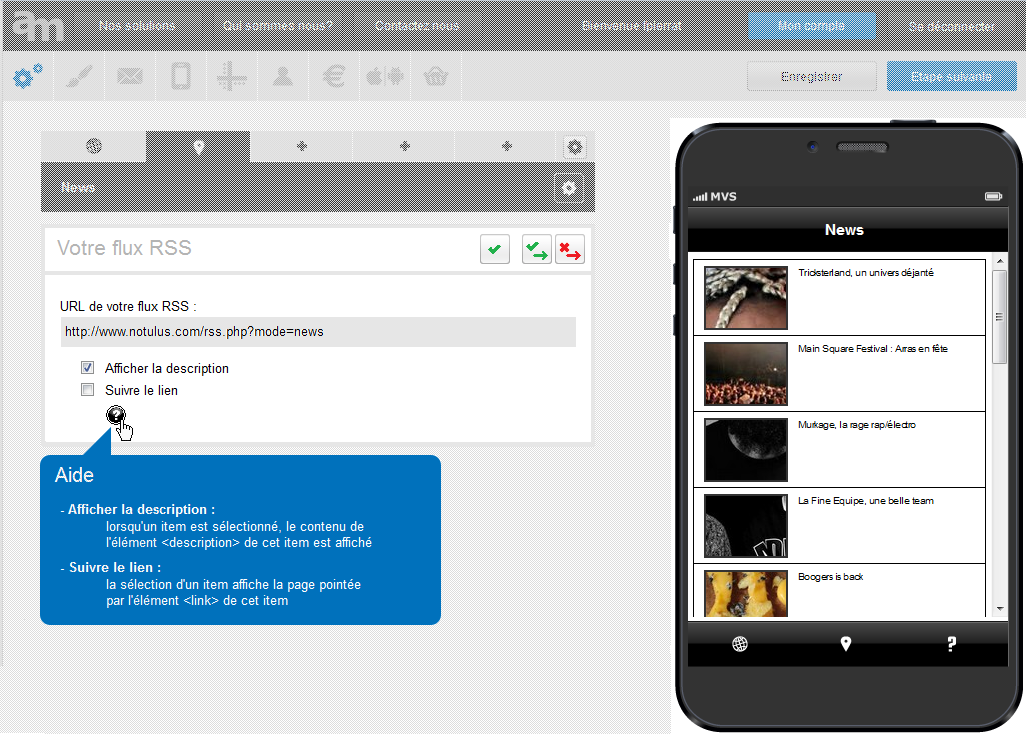
Task: Uncheck the Afficher la description checkbox
Action: tap(88, 368)
